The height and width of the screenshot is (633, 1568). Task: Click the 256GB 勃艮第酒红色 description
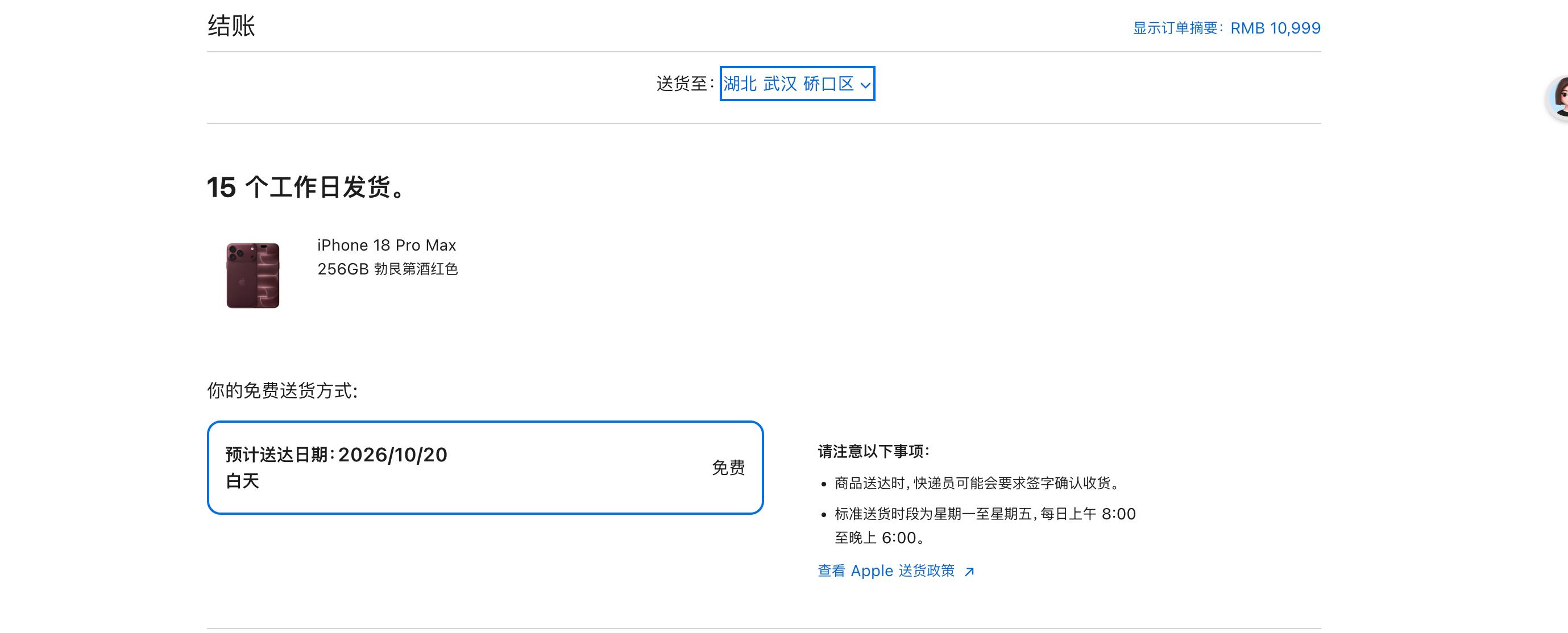(x=387, y=269)
